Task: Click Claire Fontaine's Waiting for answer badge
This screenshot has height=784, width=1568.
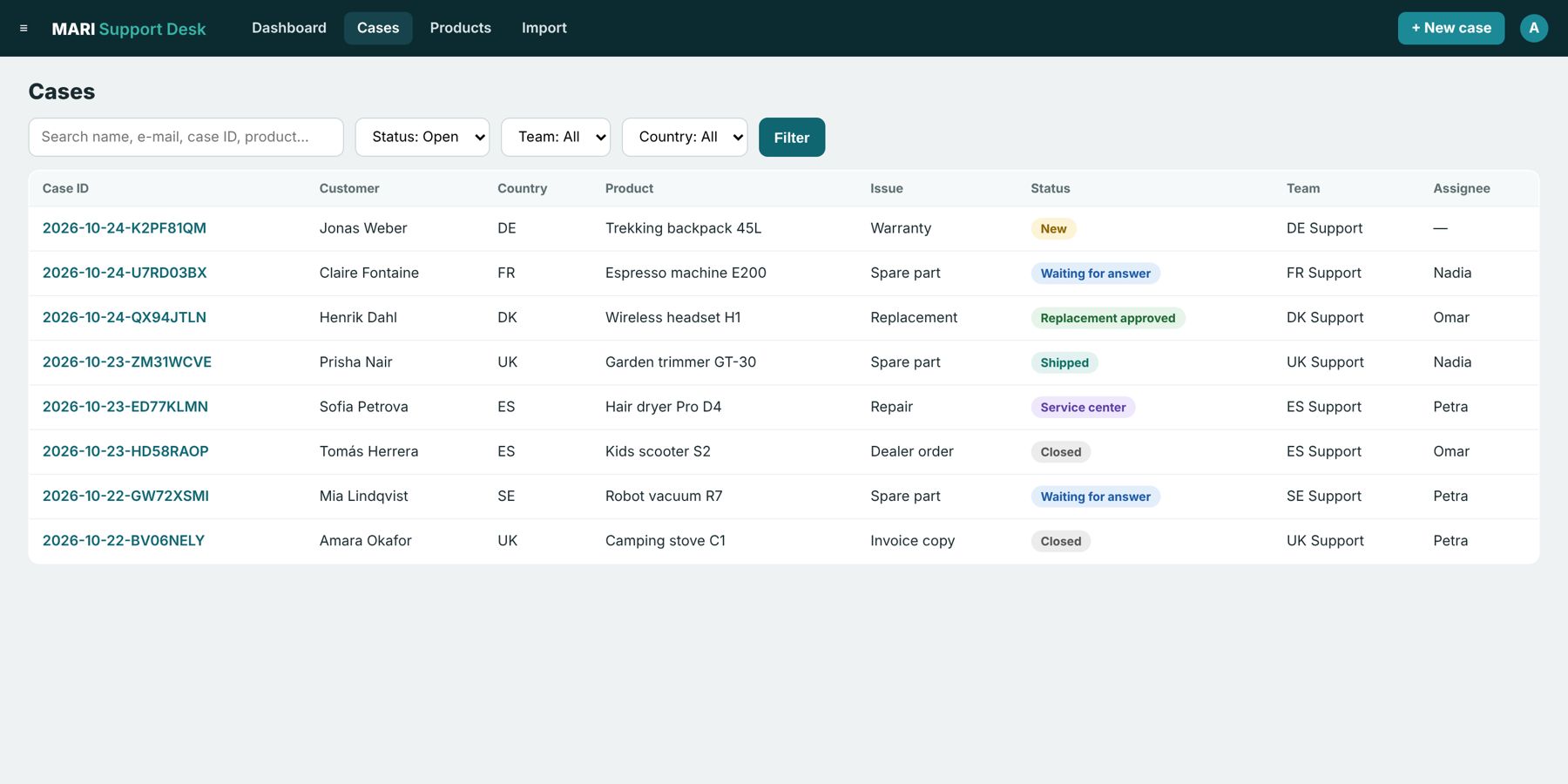Action: point(1095,273)
